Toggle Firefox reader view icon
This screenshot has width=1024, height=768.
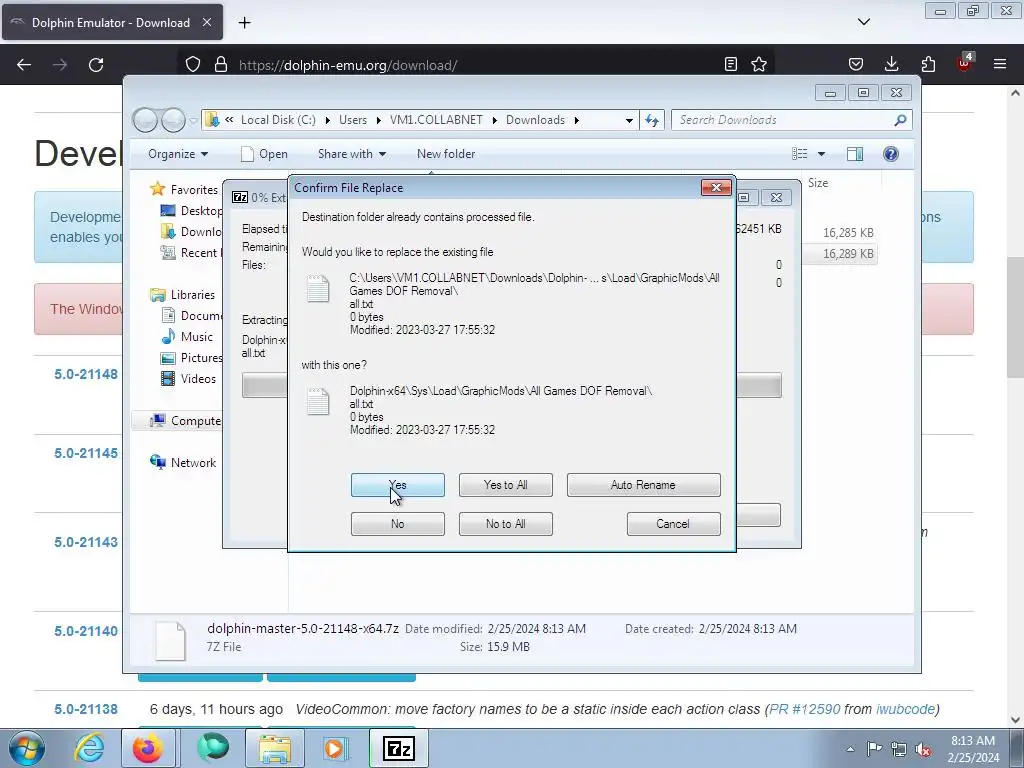coord(731,65)
